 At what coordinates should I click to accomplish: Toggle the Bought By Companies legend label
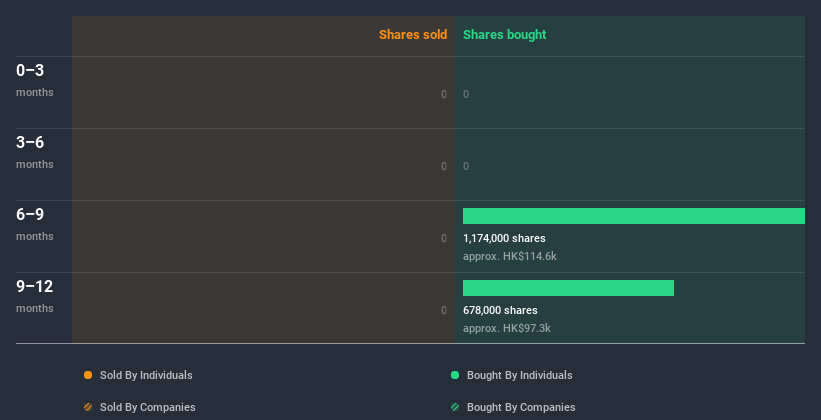[x=521, y=407]
